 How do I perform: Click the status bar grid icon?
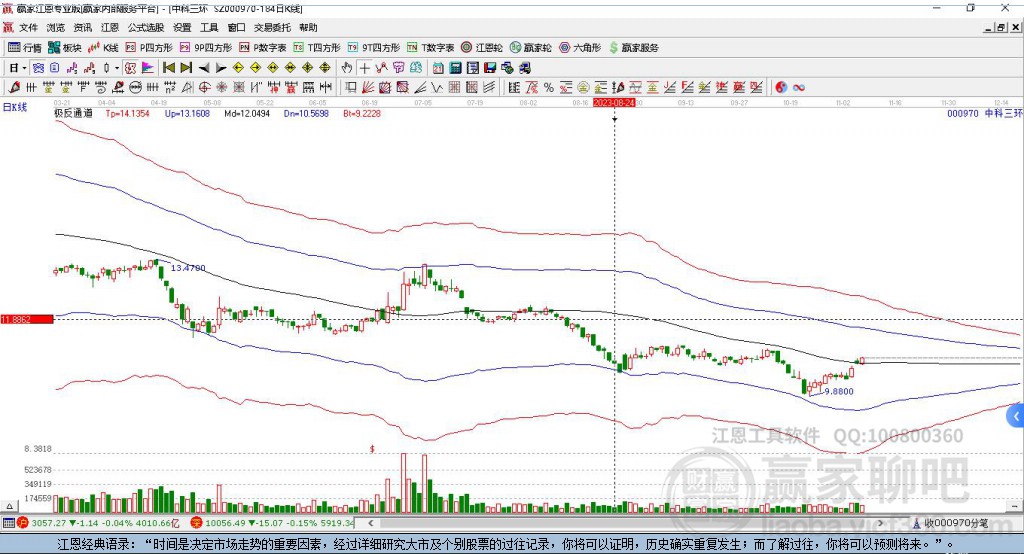click(x=8, y=523)
